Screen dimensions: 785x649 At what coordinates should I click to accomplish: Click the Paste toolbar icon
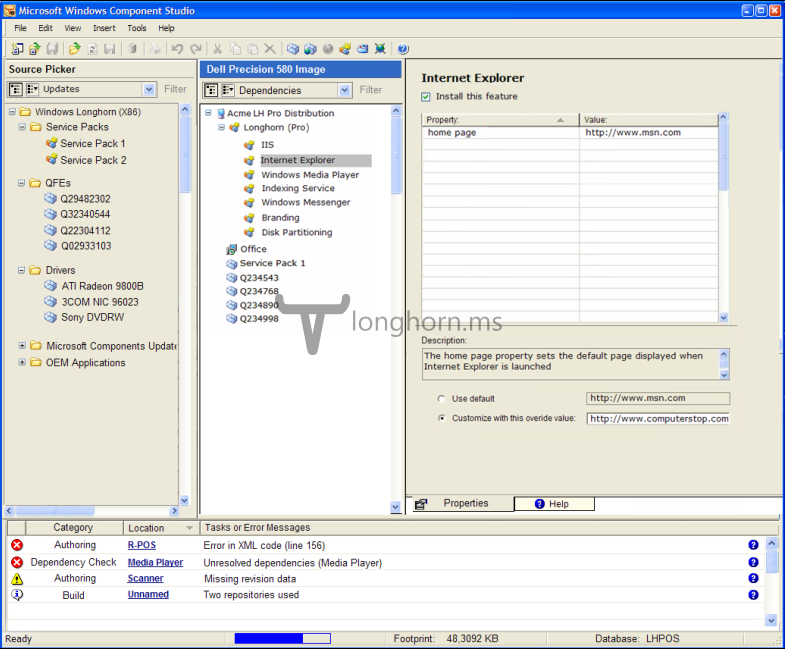pos(253,49)
